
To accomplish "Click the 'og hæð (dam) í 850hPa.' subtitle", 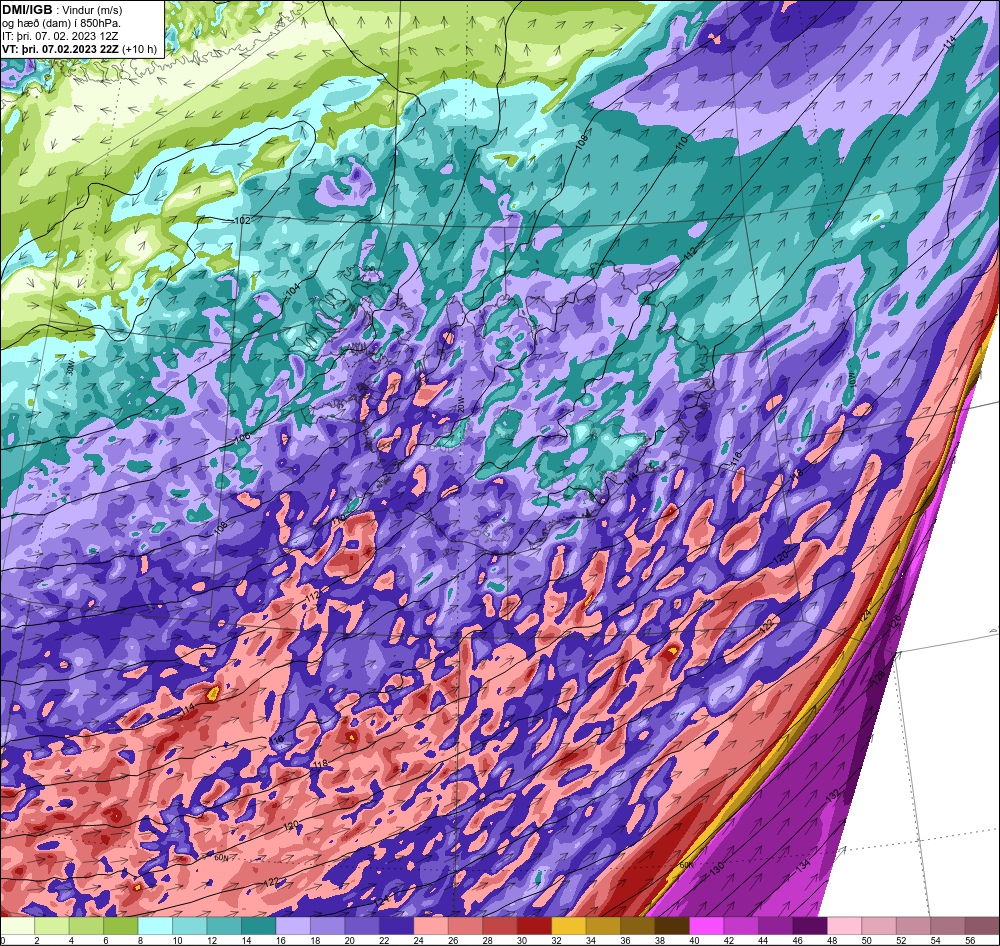I will (62, 23).
